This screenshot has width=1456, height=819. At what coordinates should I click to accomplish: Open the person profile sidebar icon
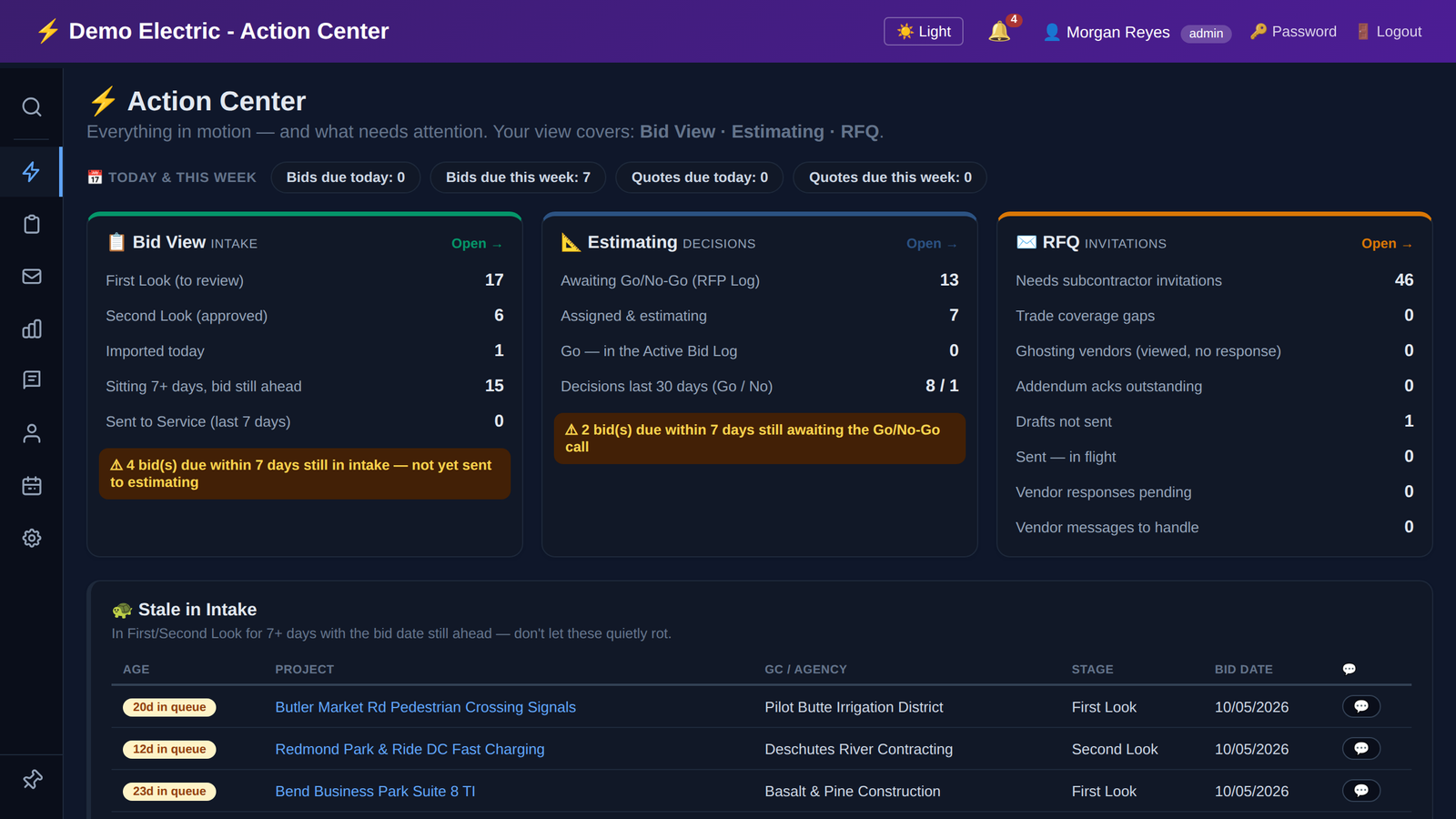pos(32,433)
